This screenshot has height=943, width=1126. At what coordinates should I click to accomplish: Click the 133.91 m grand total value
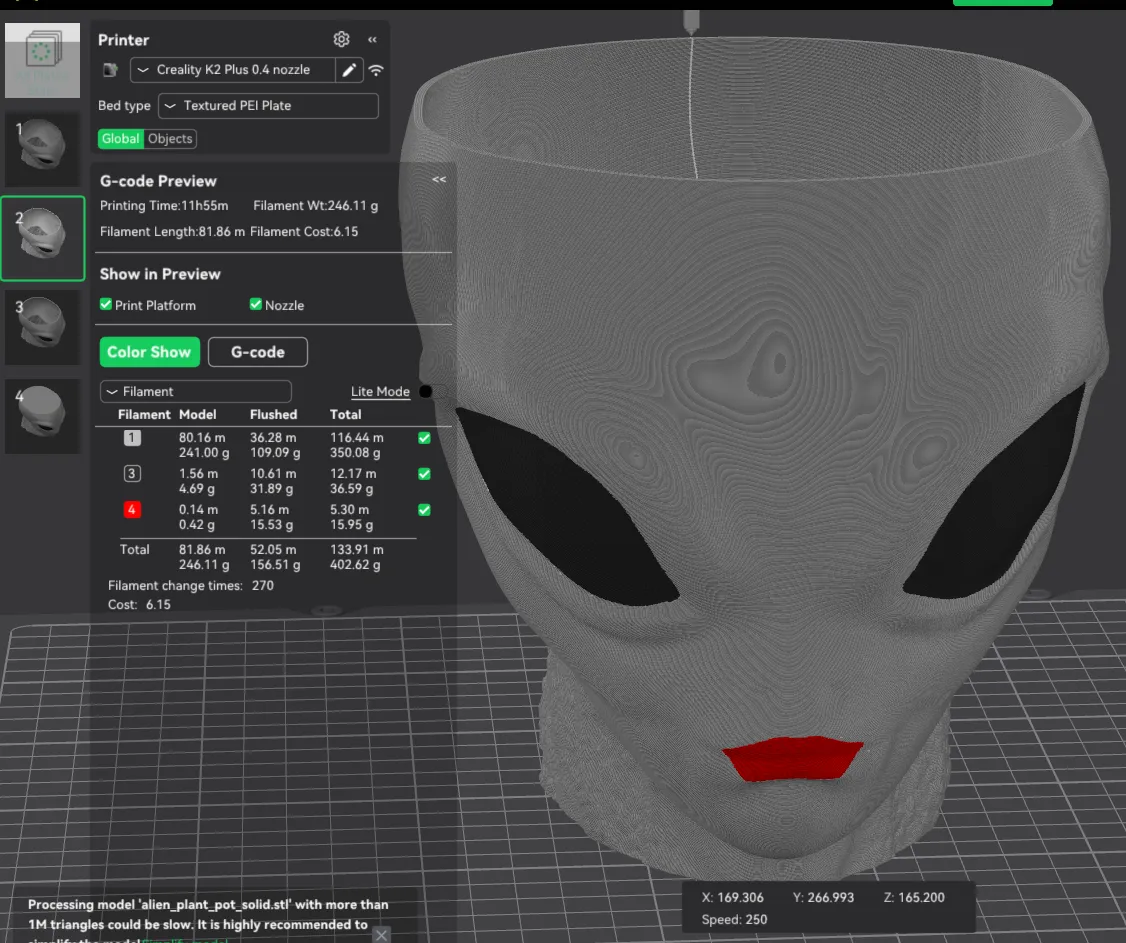(x=356, y=549)
